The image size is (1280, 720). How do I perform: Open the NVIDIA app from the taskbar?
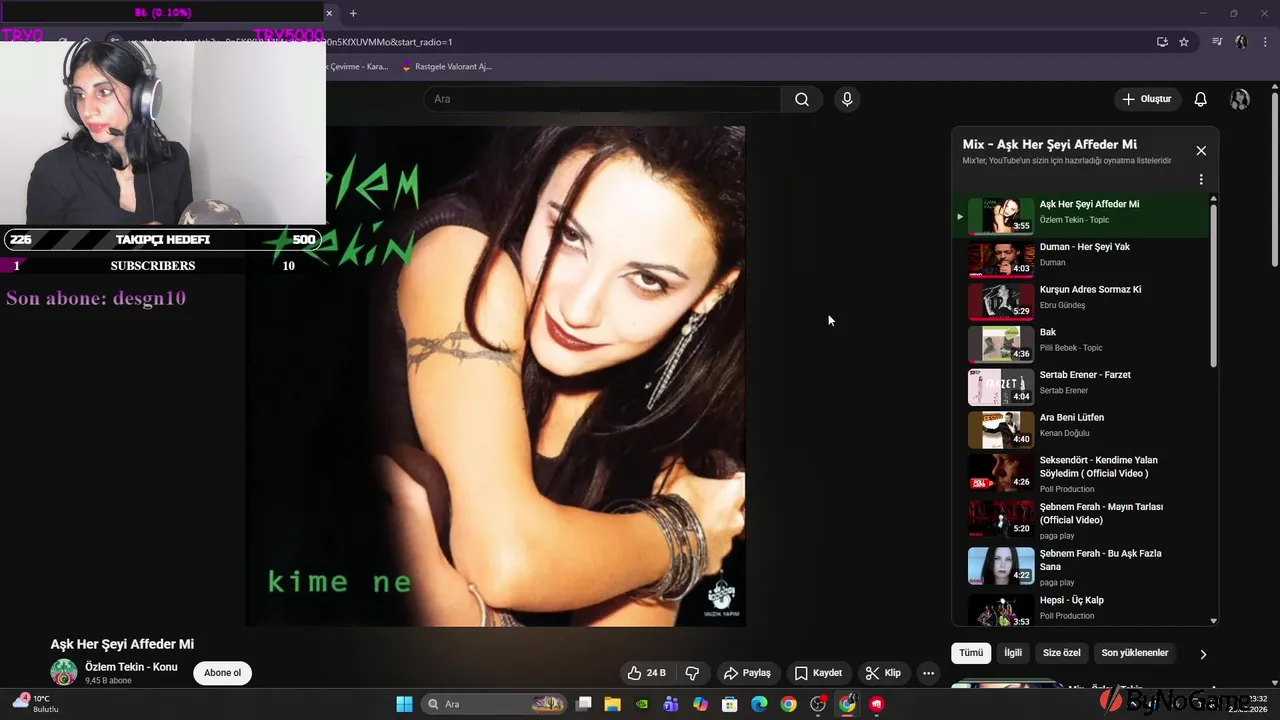[642, 704]
